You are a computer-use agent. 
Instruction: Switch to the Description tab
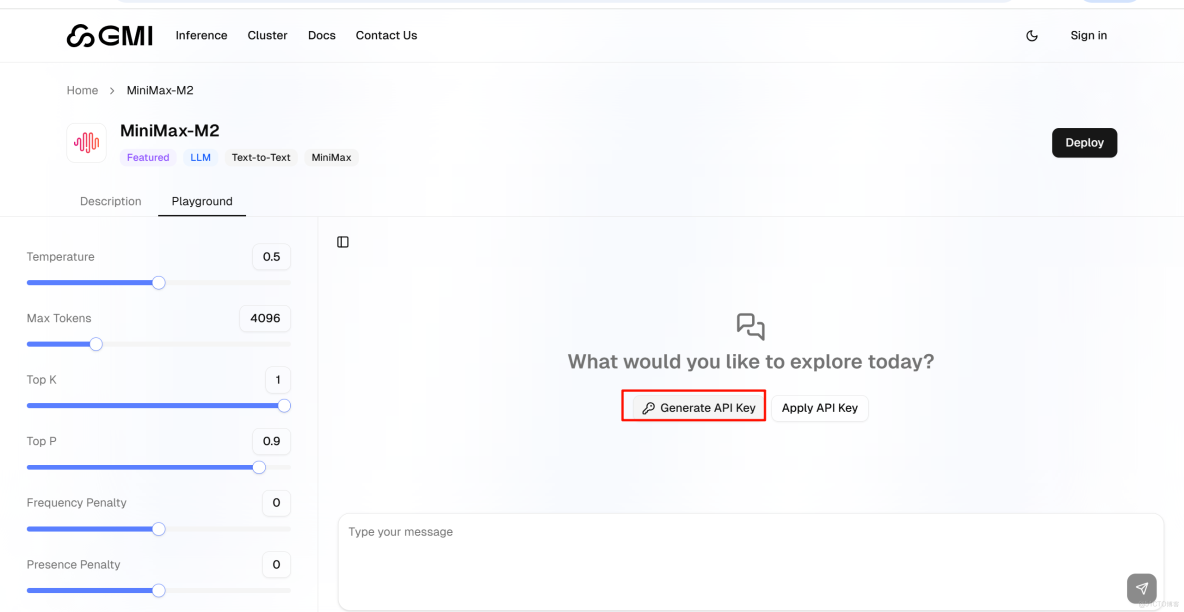pyautogui.click(x=110, y=201)
